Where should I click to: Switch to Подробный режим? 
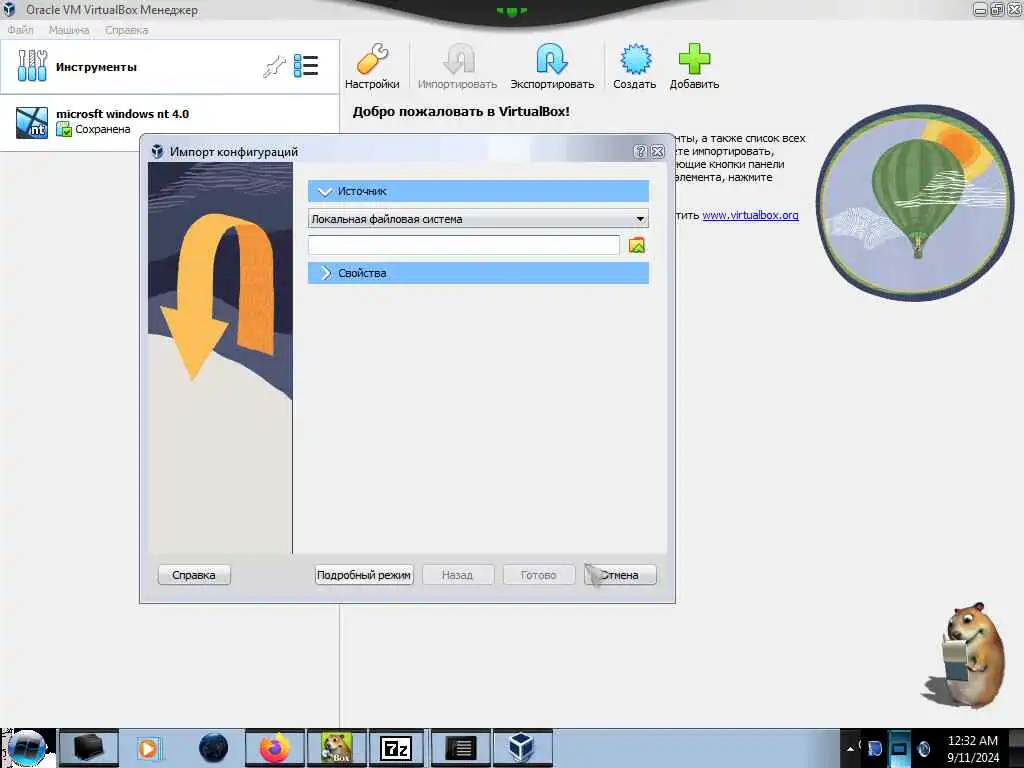pyautogui.click(x=364, y=575)
